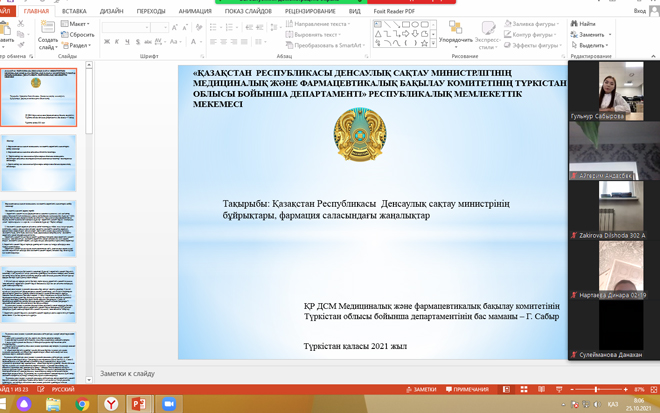Click the slide panel scroll down arrow

(89, 380)
